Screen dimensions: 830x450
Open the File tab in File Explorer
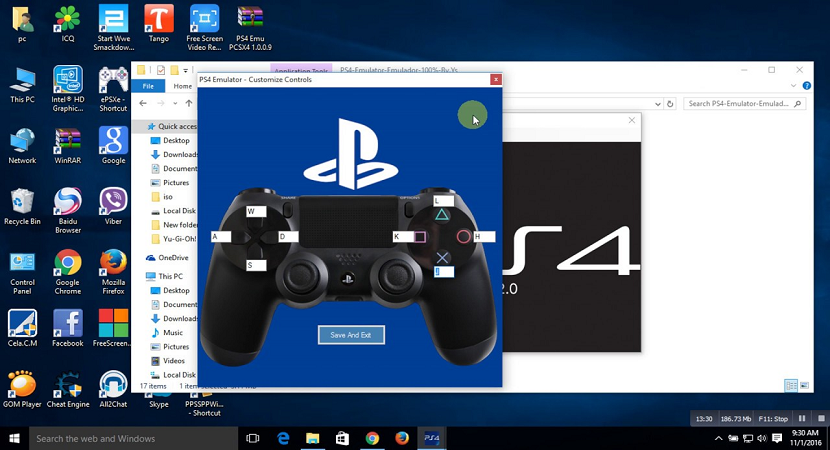tap(148, 86)
